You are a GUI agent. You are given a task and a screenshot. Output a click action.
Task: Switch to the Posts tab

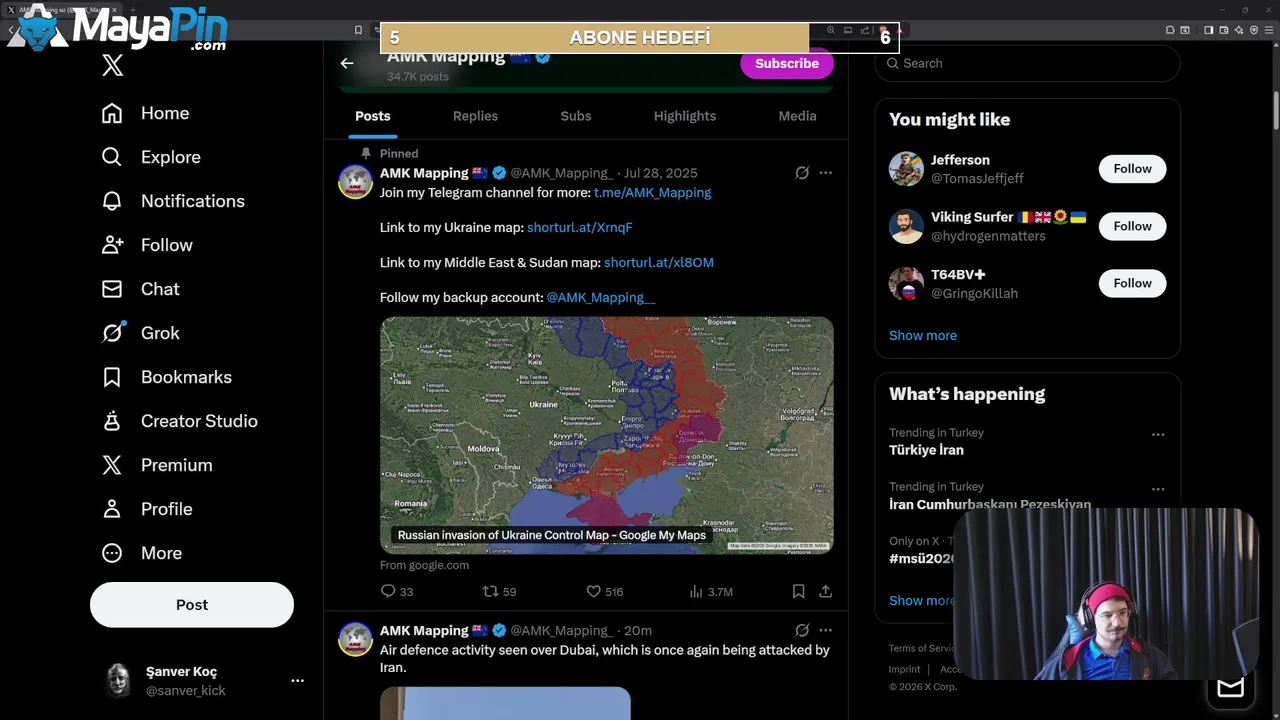pos(373,116)
